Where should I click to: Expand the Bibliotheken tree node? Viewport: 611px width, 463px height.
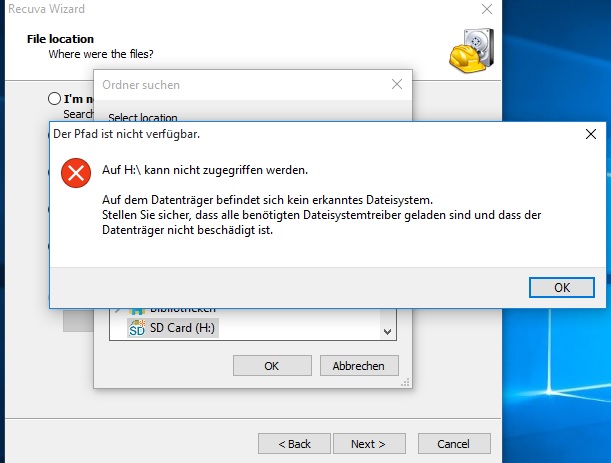117,311
